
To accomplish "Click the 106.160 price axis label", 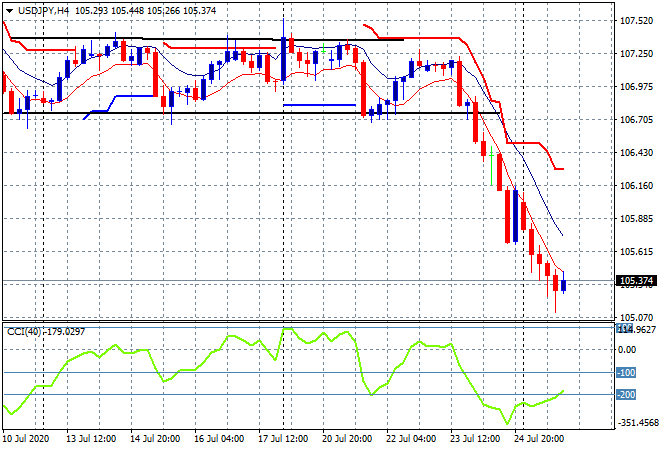I will pos(636,186).
